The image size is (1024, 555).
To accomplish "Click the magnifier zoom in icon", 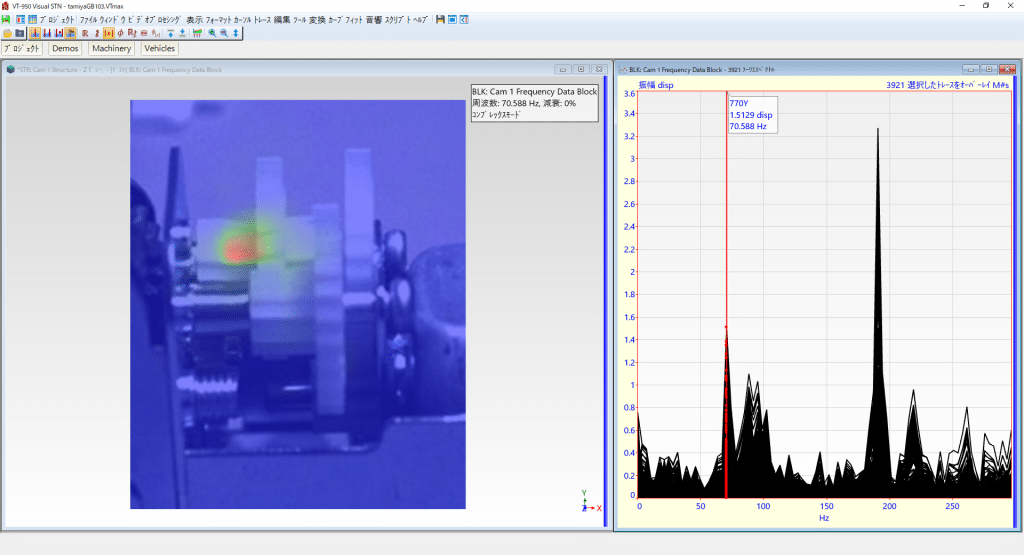I will click(212, 33).
